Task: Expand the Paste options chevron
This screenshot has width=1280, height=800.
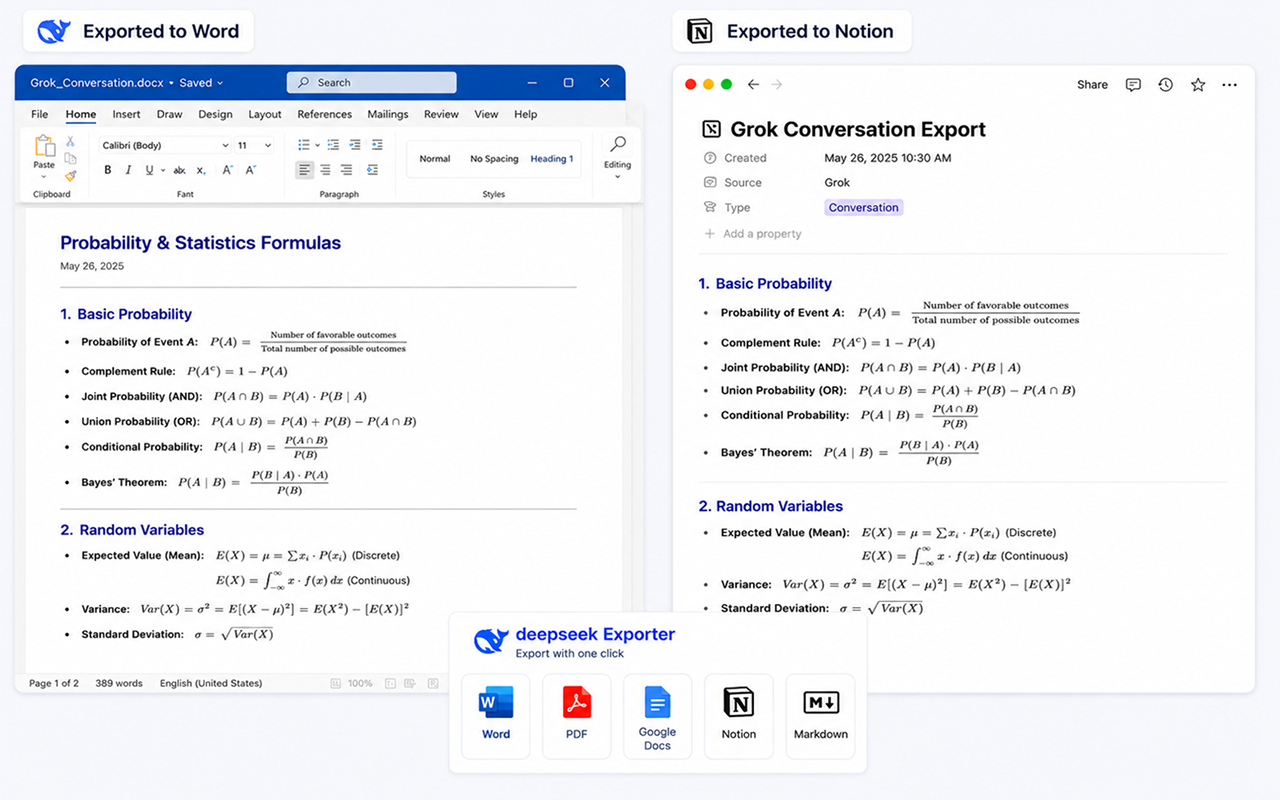Action: (x=44, y=177)
